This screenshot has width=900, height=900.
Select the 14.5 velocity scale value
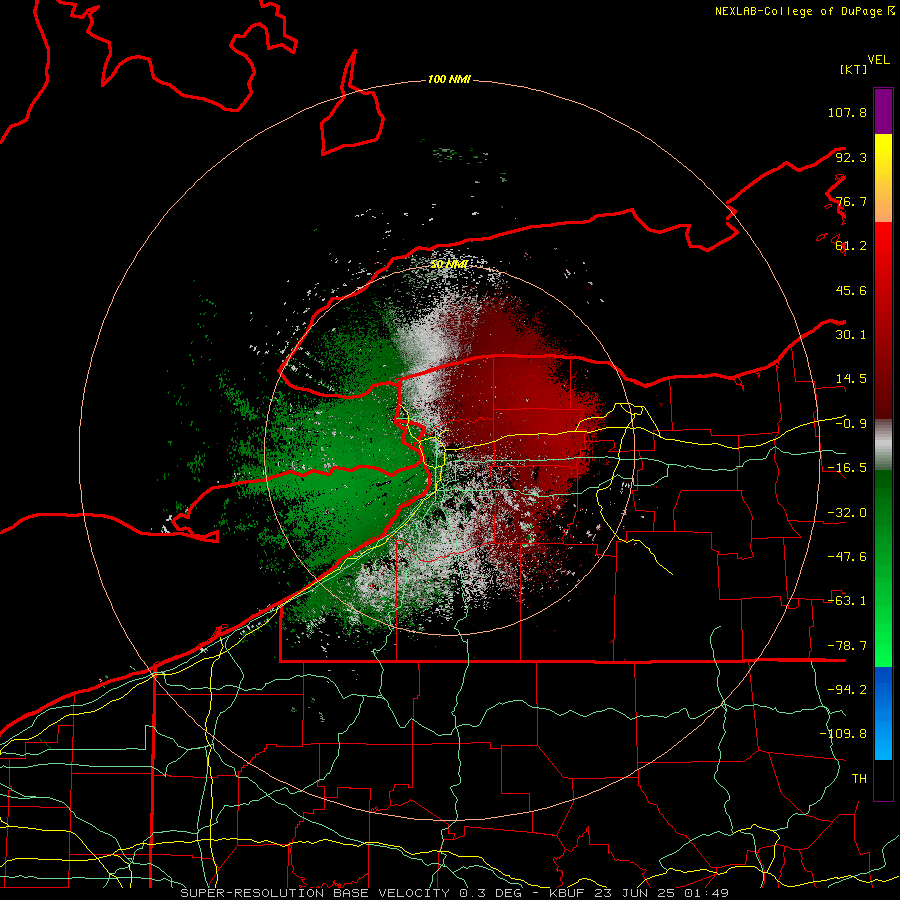[x=851, y=379]
